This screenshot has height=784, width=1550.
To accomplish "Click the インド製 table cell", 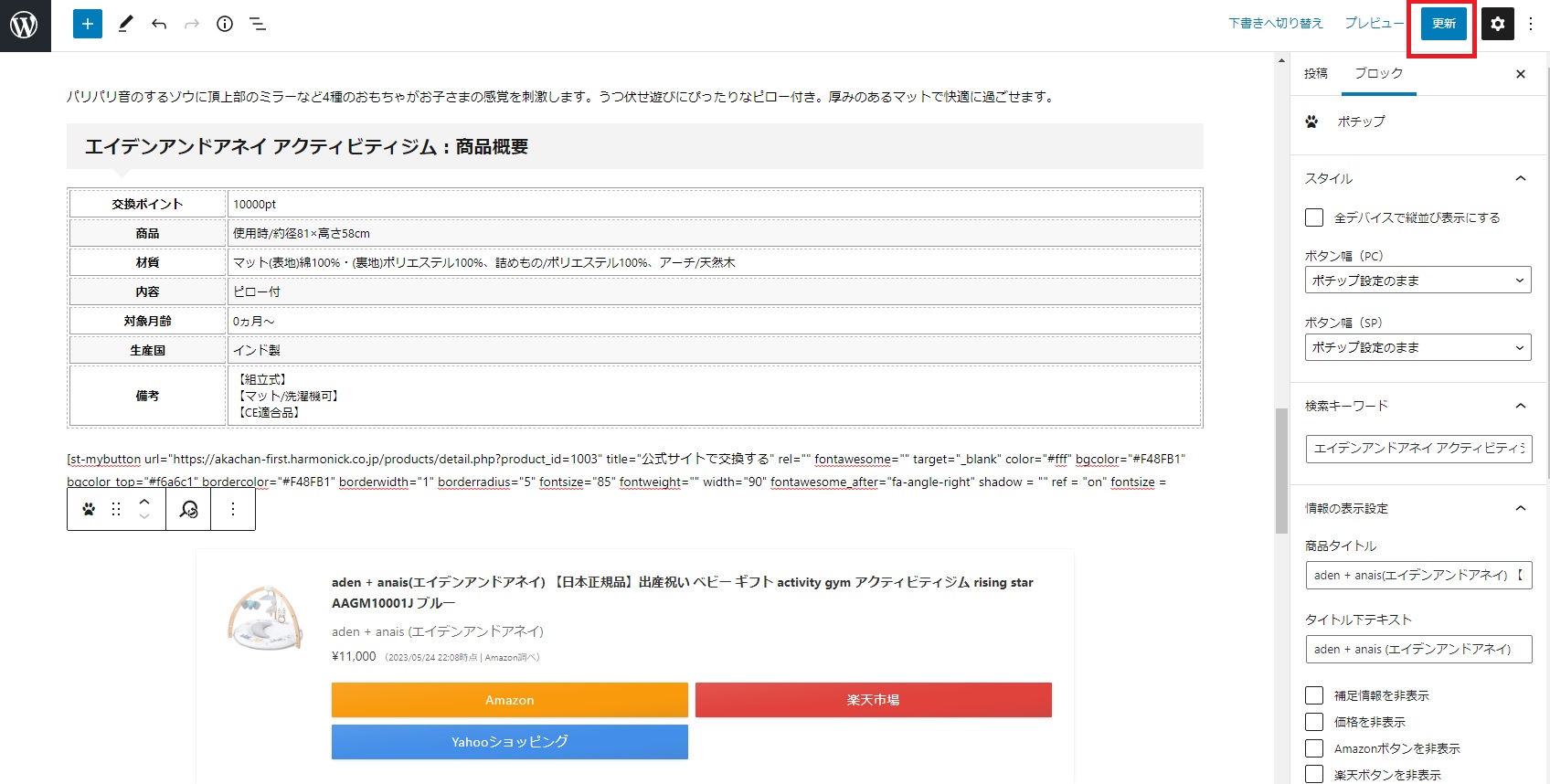I will (714, 350).
